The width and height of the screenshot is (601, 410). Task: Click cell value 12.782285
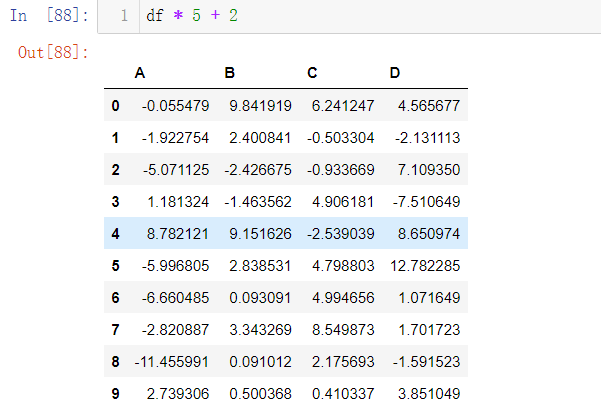pos(425,266)
